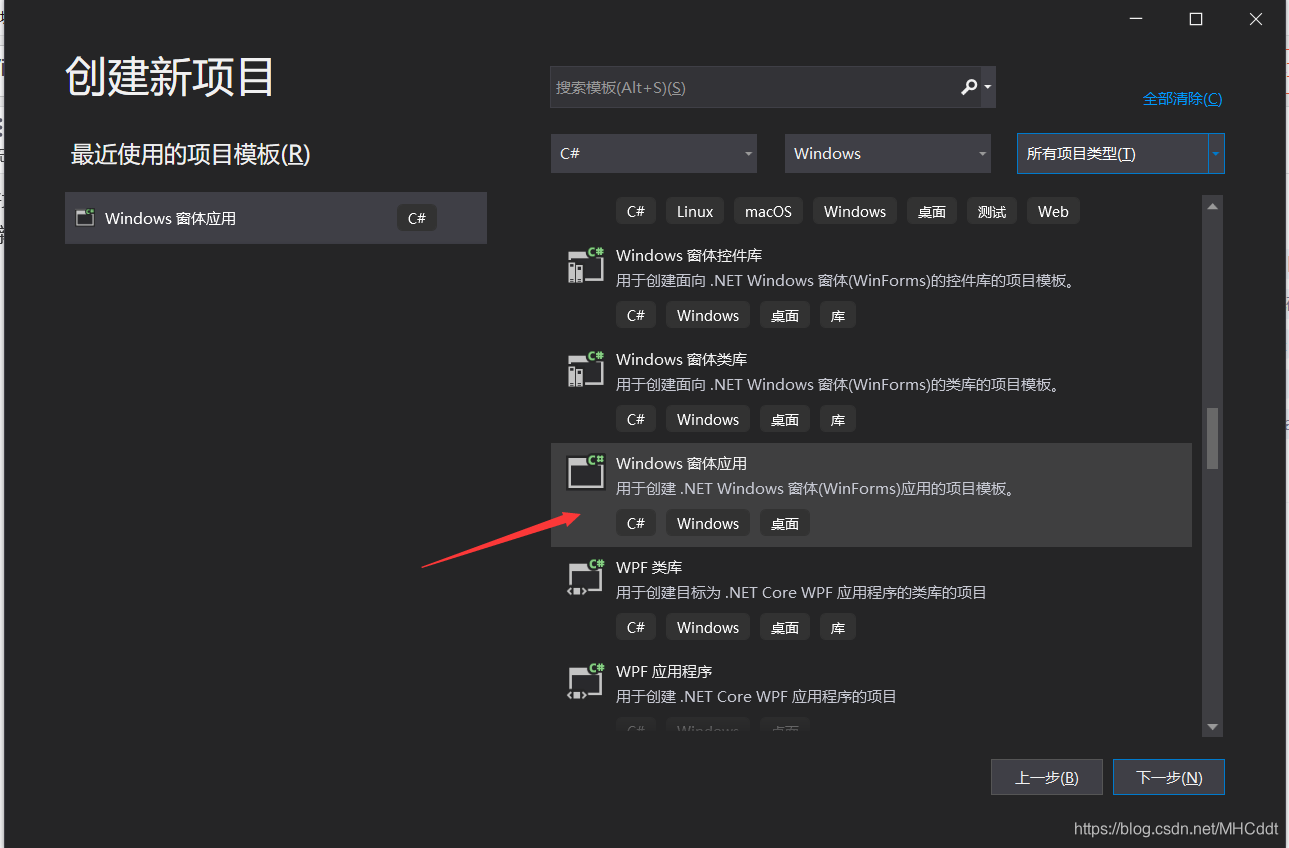Click the macOS tag in top row
Viewport: 1289px width, 848px height.
point(768,211)
